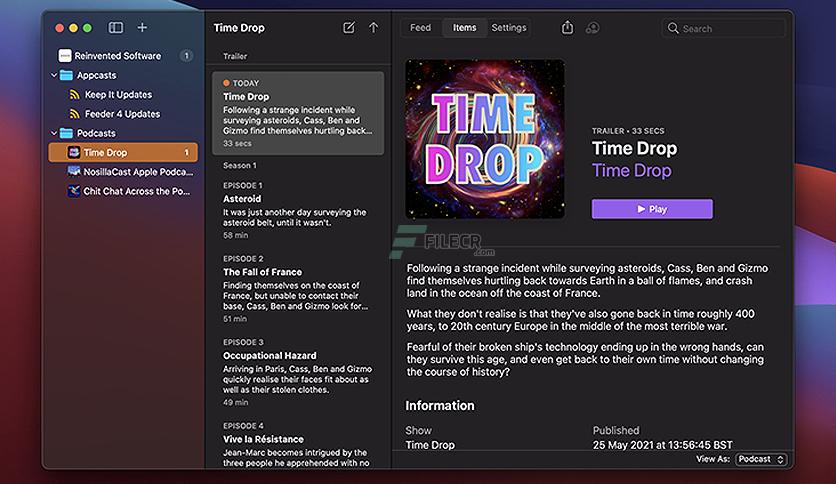Click the unread badge on Time Drop
The height and width of the screenshot is (484, 836).
[186, 152]
